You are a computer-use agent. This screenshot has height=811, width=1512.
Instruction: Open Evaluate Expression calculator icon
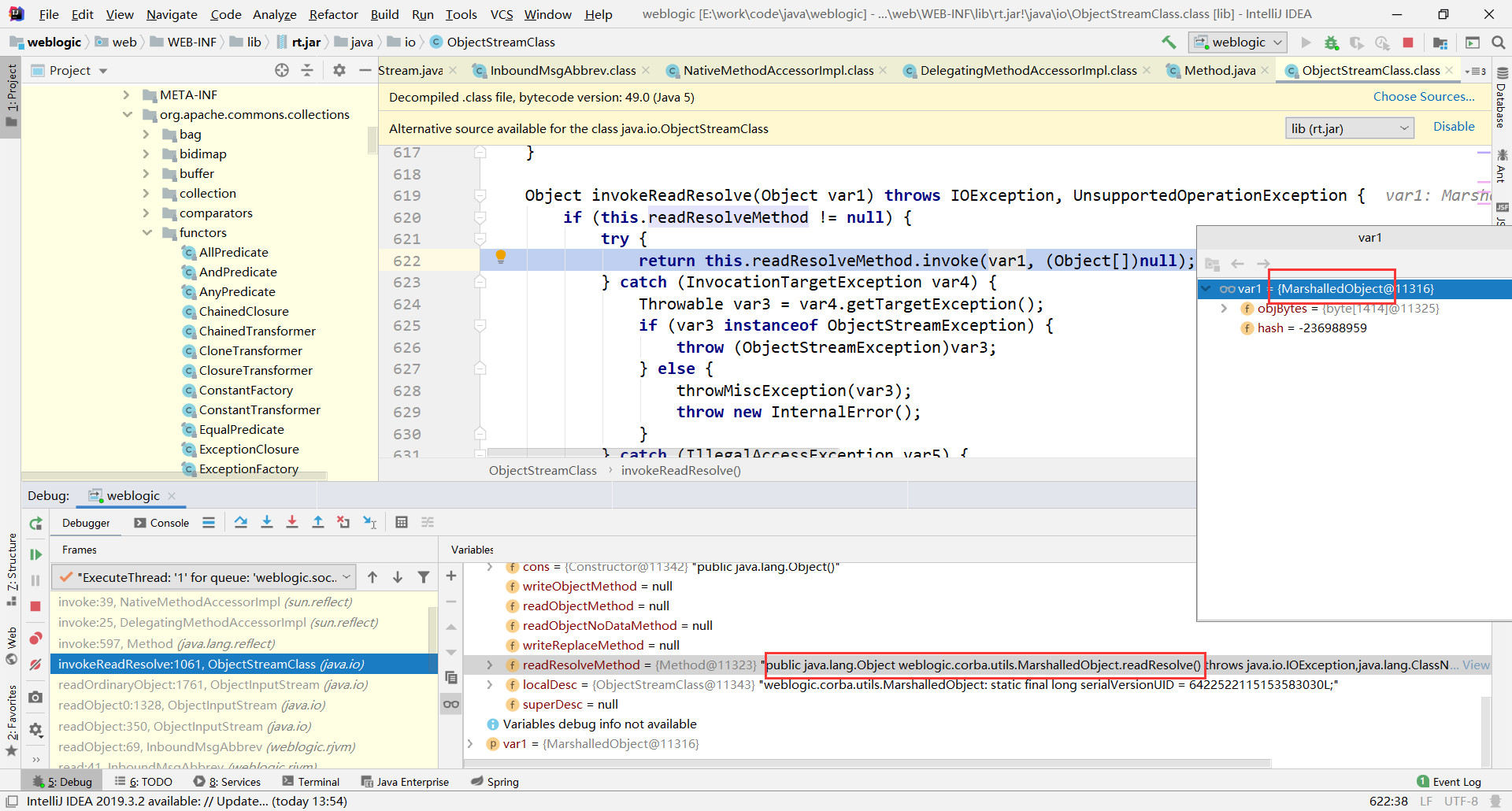[x=402, y=522]
